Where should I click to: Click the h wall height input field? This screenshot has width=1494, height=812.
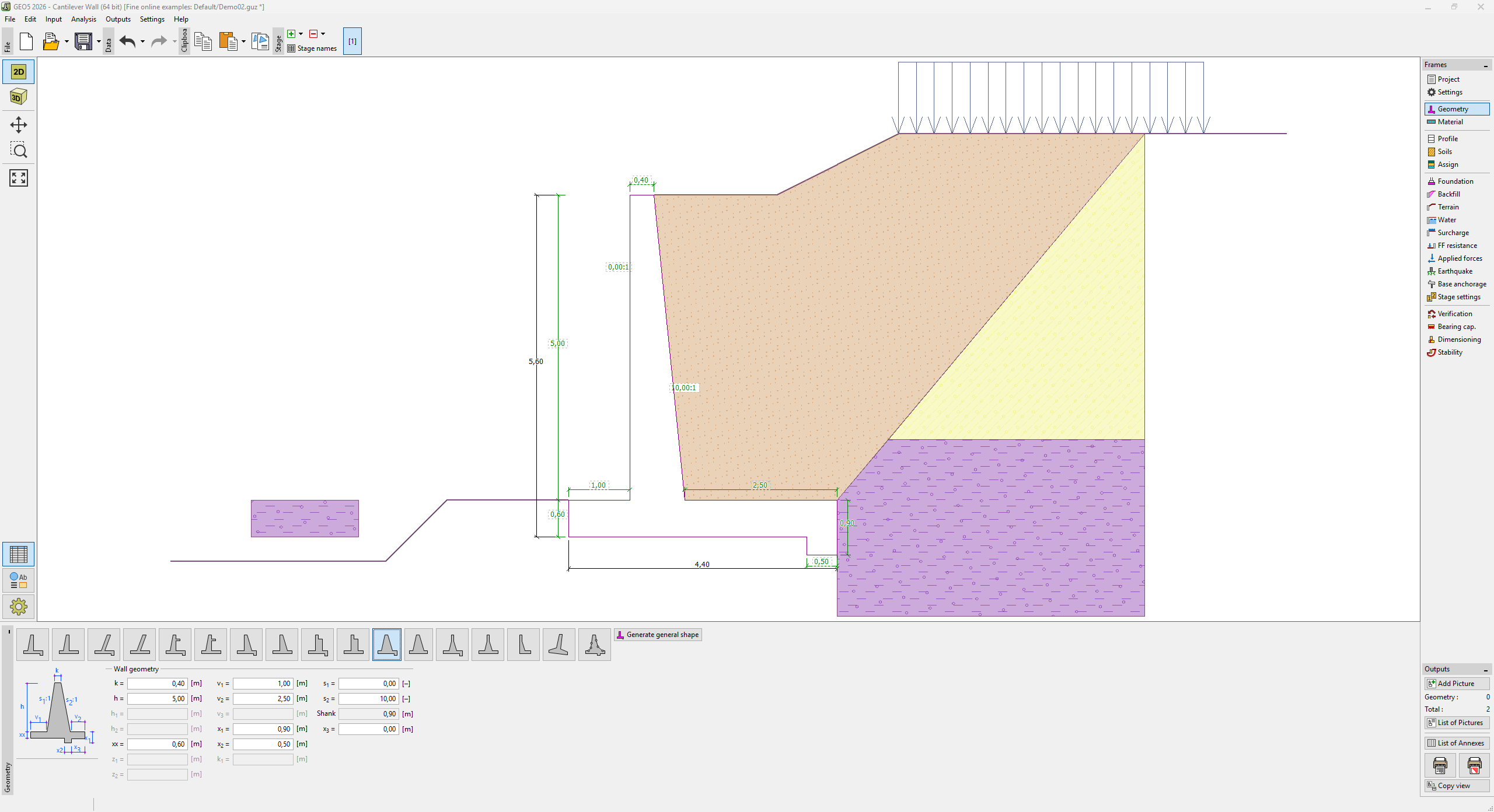(x=157, y=699)
